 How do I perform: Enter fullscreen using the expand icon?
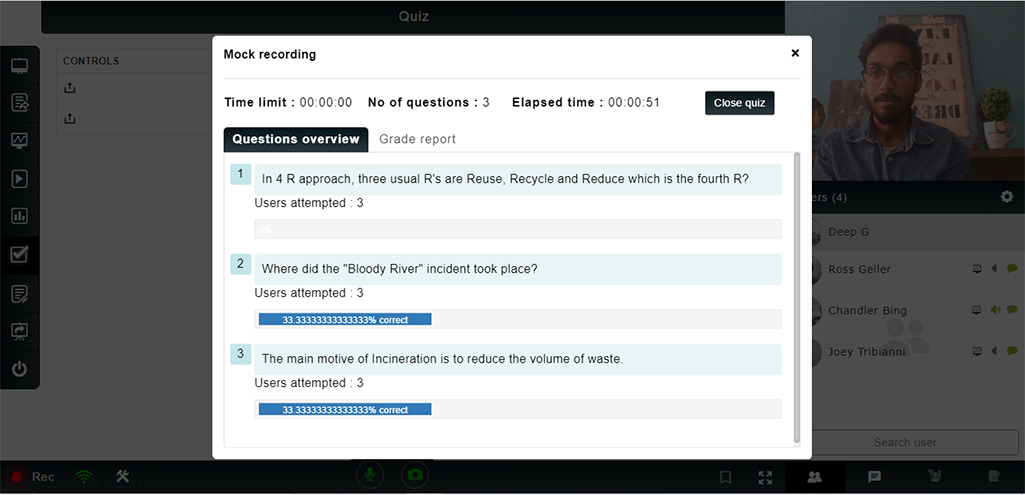[x=765, y=477]
